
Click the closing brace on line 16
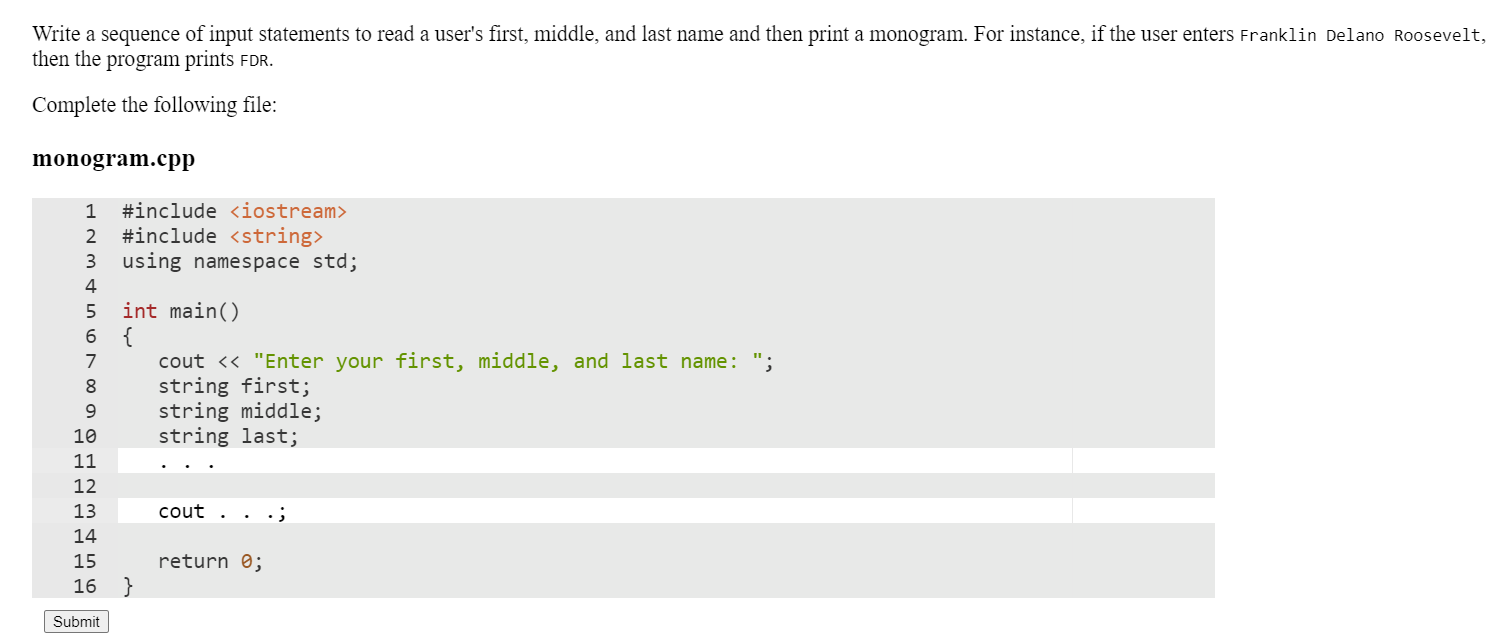pyautogui.click(x=126, y=586)
